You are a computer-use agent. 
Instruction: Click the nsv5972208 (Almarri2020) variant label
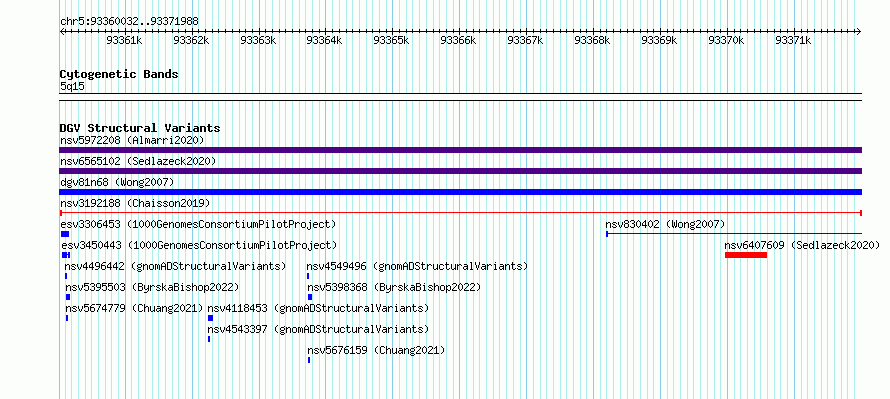pyautogui.click(x=132, y=140)
